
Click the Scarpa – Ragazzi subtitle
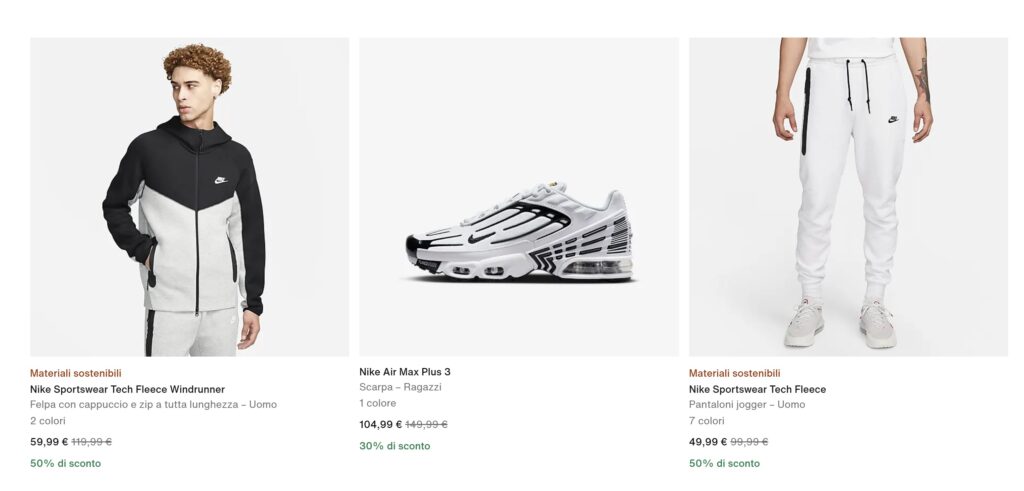(x=400, y=387)
